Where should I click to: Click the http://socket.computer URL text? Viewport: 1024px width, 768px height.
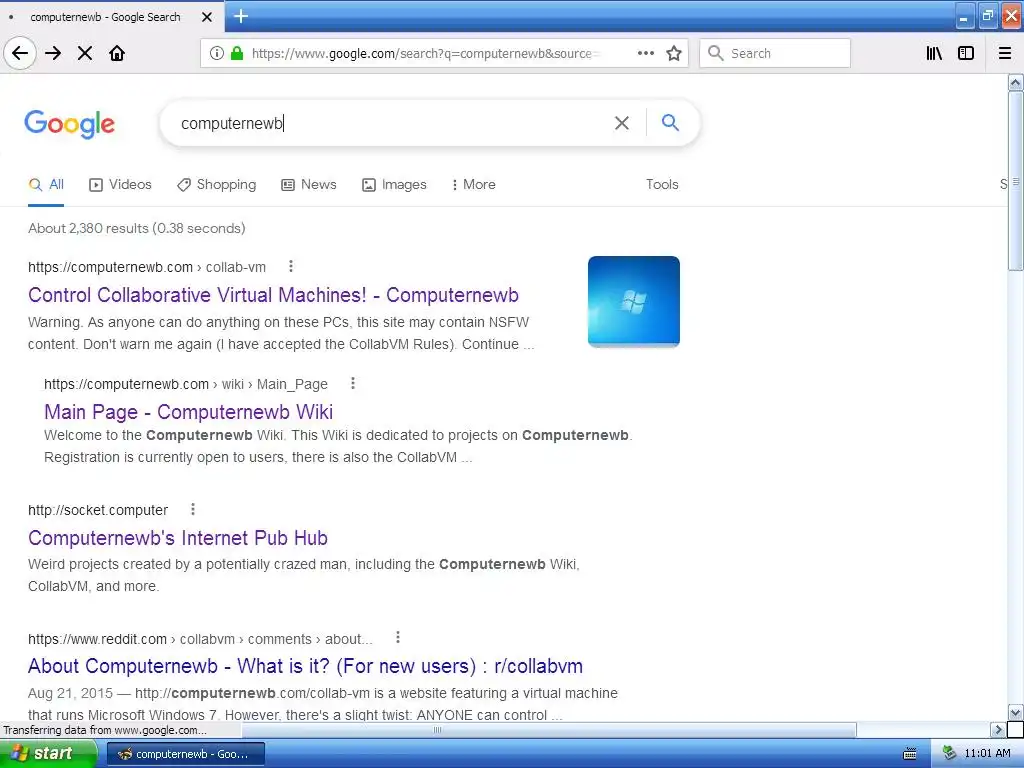pyautogui.click(x=98, y=510)
